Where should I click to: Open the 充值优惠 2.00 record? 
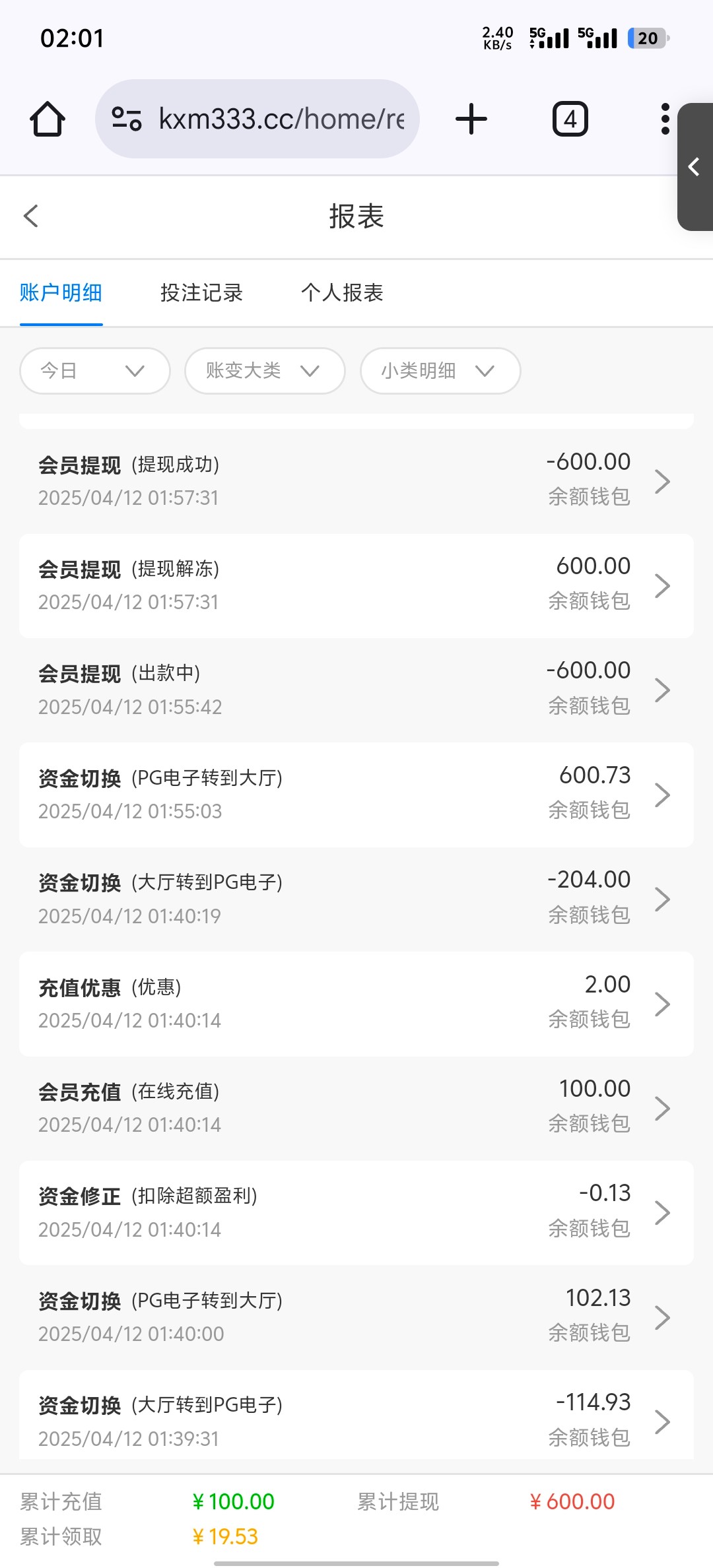[x=356, y=1003]
